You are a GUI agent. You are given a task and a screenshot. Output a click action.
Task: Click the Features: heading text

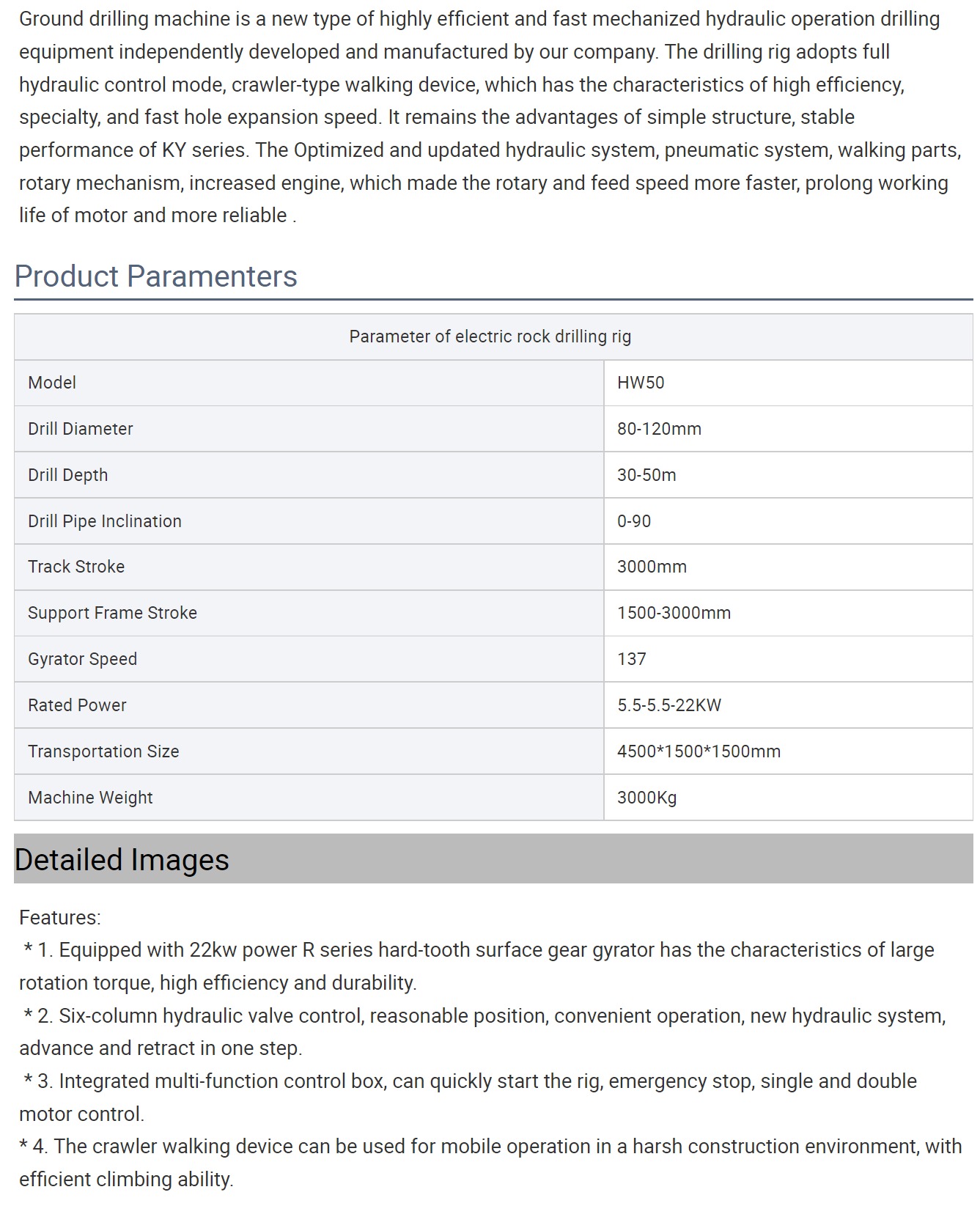[x=60, y=918]
